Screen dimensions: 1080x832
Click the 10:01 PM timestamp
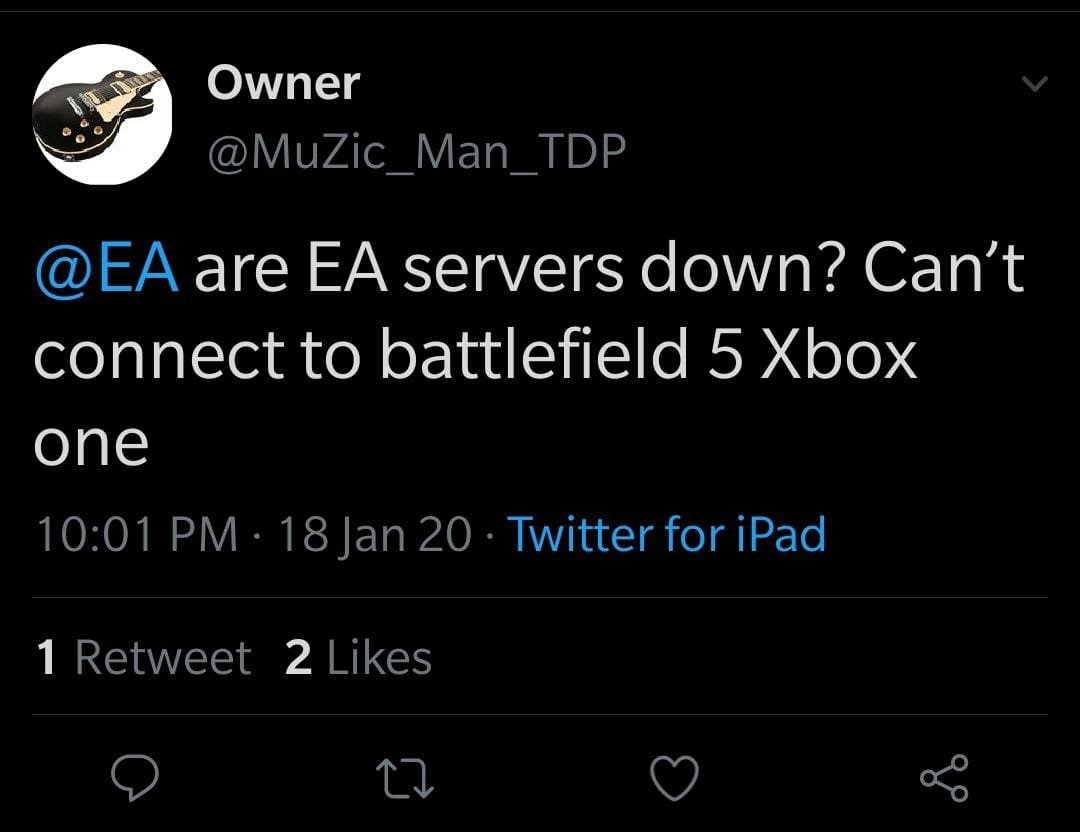tap(136, 534)
